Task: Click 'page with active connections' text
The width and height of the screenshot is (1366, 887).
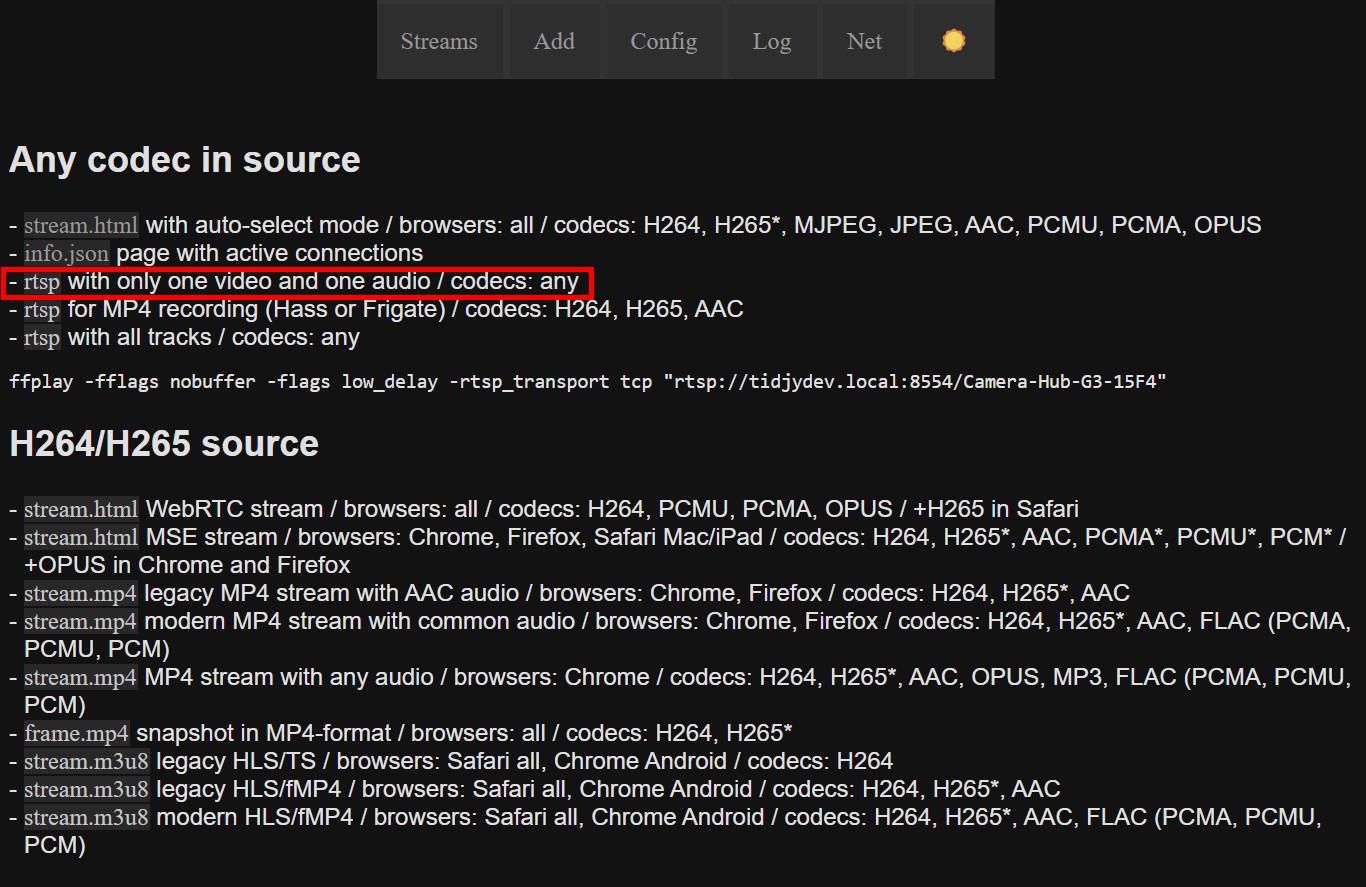Action: pyautogui.click(x=270, y=254)
